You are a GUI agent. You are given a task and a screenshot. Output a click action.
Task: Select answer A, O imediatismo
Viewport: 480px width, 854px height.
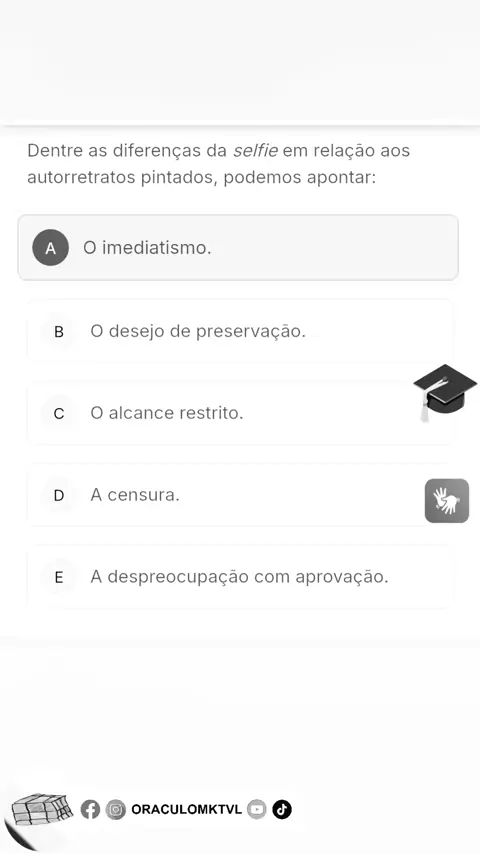[238, 248]
